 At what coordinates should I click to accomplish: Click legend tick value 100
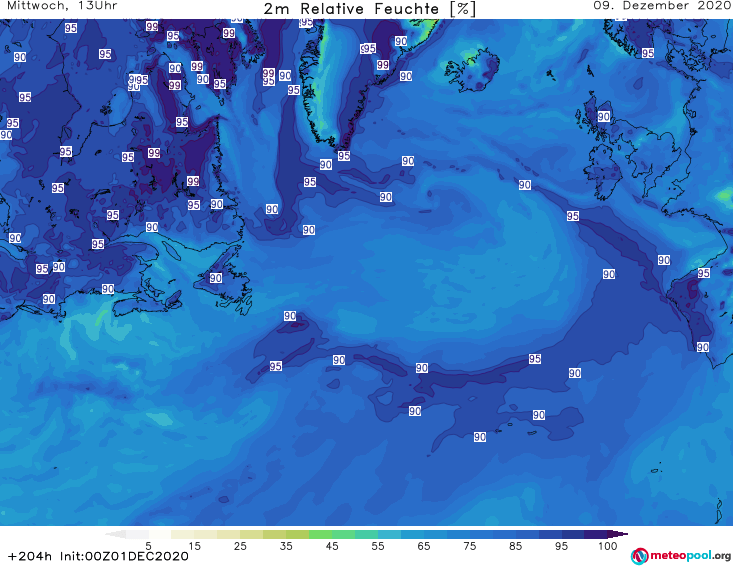pyautogui.click(x=608, y=546)
